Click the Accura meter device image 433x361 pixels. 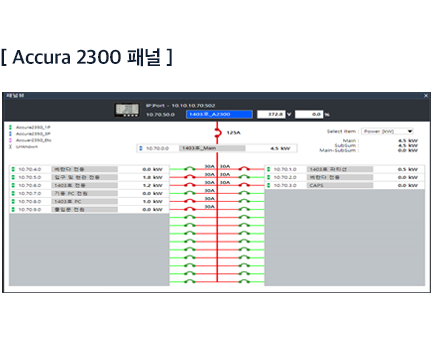pyautogui.click(x=127, y=110)
